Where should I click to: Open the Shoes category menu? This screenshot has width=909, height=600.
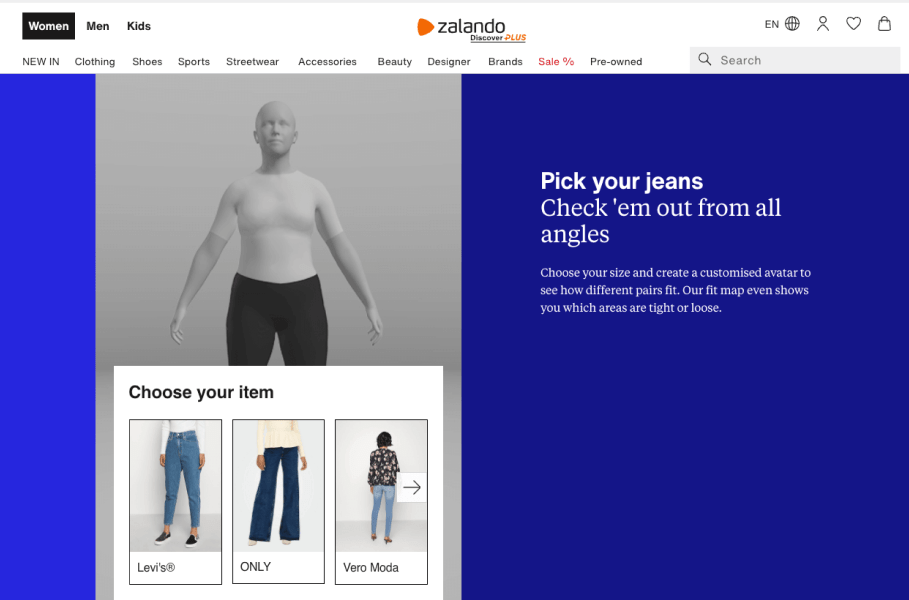pos(147,61)
